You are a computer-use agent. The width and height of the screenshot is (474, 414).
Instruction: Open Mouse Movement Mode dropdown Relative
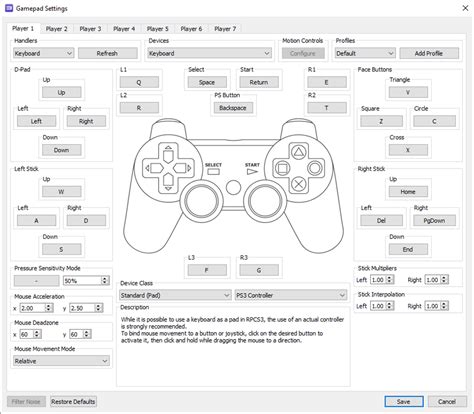click(x=61, y=361)
